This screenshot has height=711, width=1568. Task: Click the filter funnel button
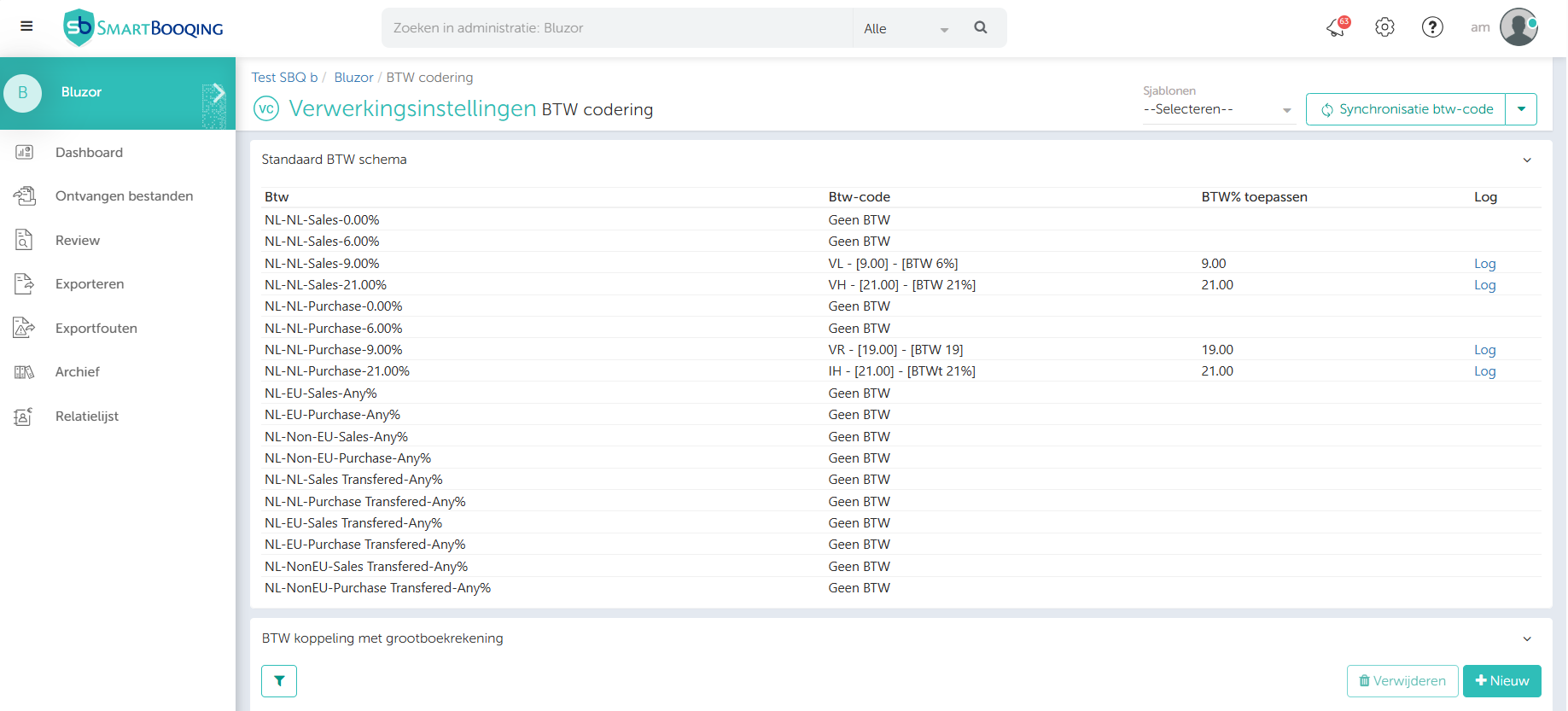(279, 681)
